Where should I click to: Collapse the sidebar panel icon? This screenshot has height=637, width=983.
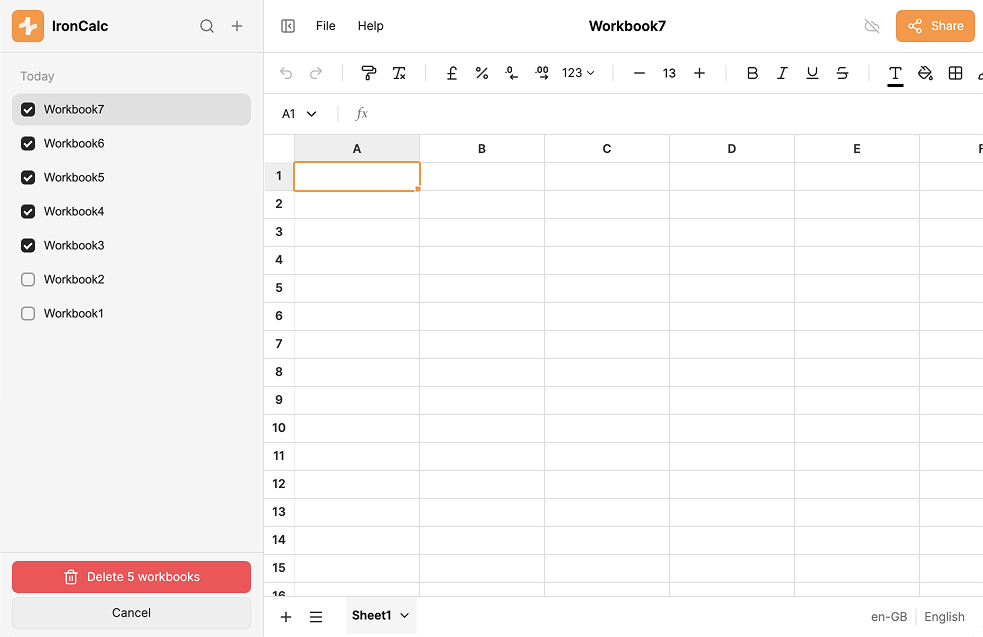[288, 26]
